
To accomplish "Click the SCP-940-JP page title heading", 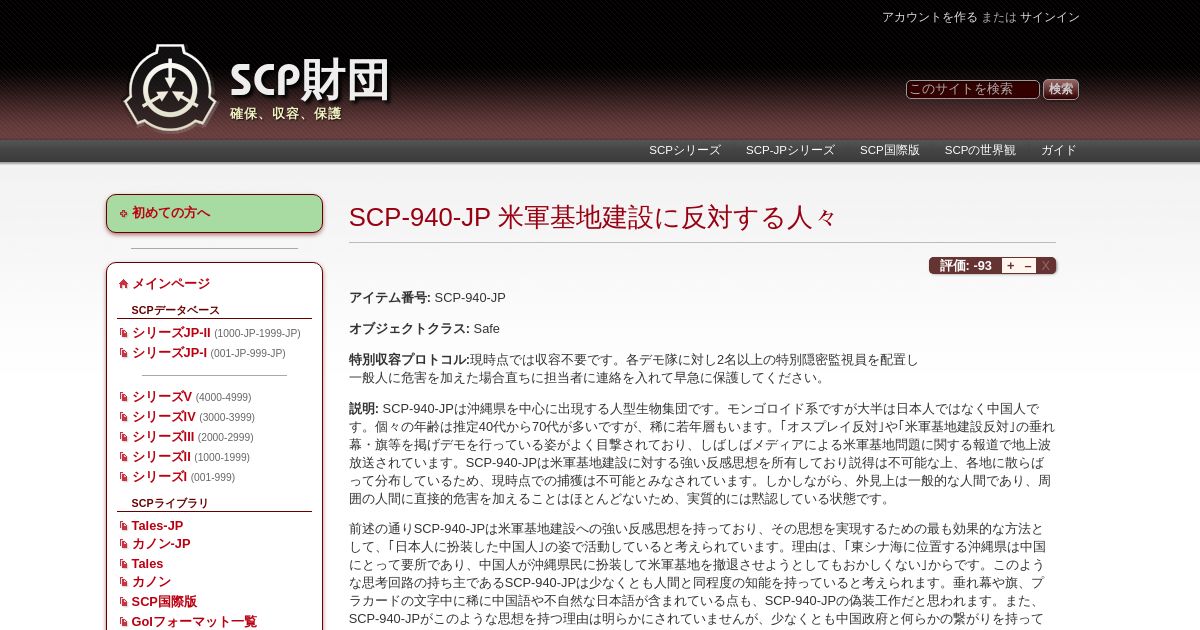I will 592,217.
